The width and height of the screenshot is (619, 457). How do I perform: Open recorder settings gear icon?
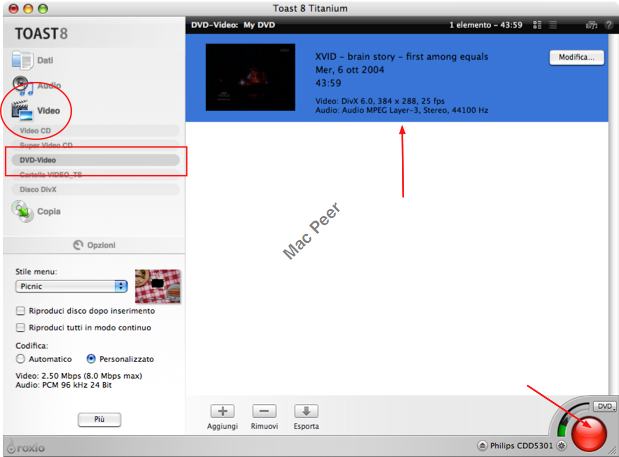click(561, 446)
